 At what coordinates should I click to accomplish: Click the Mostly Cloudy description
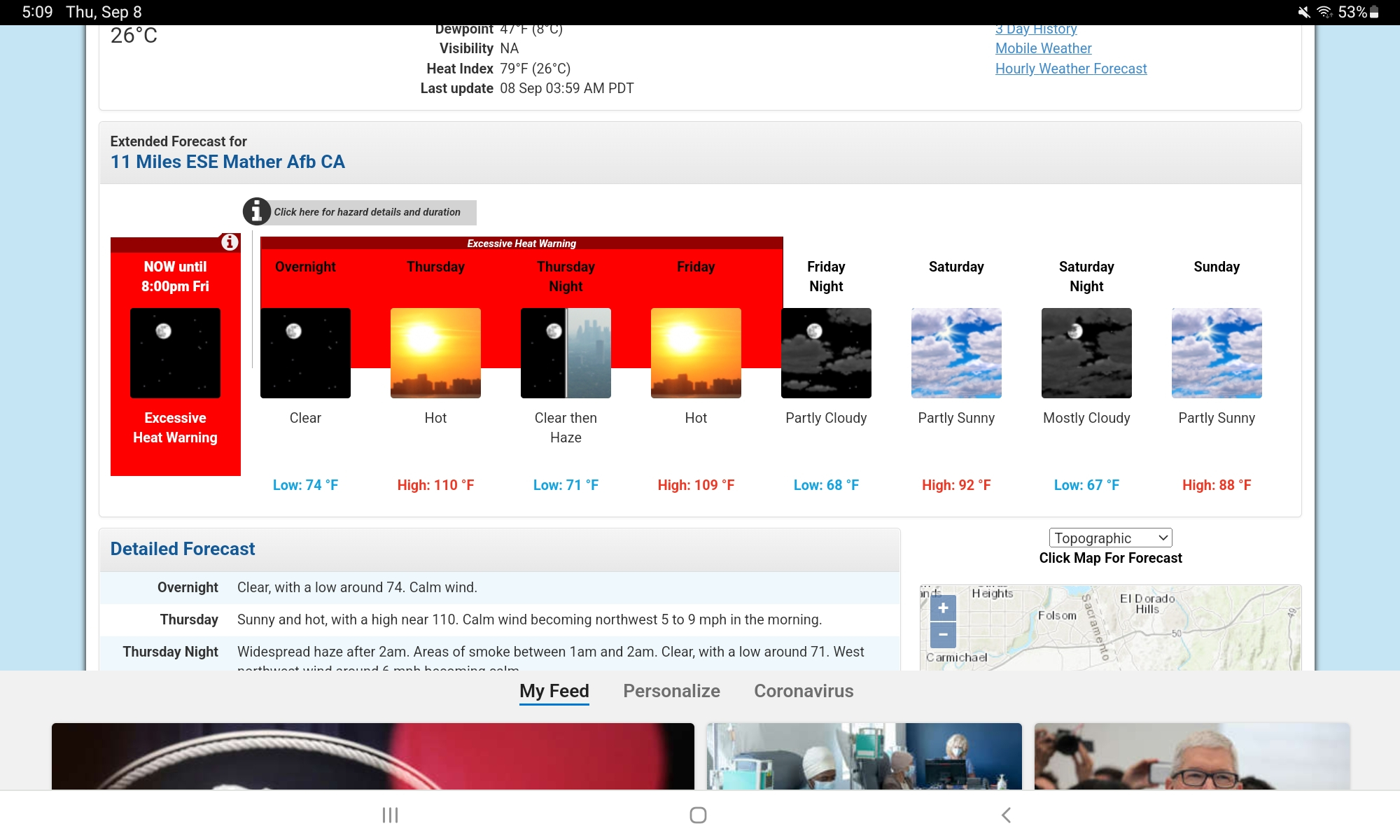pos(1086,418)
